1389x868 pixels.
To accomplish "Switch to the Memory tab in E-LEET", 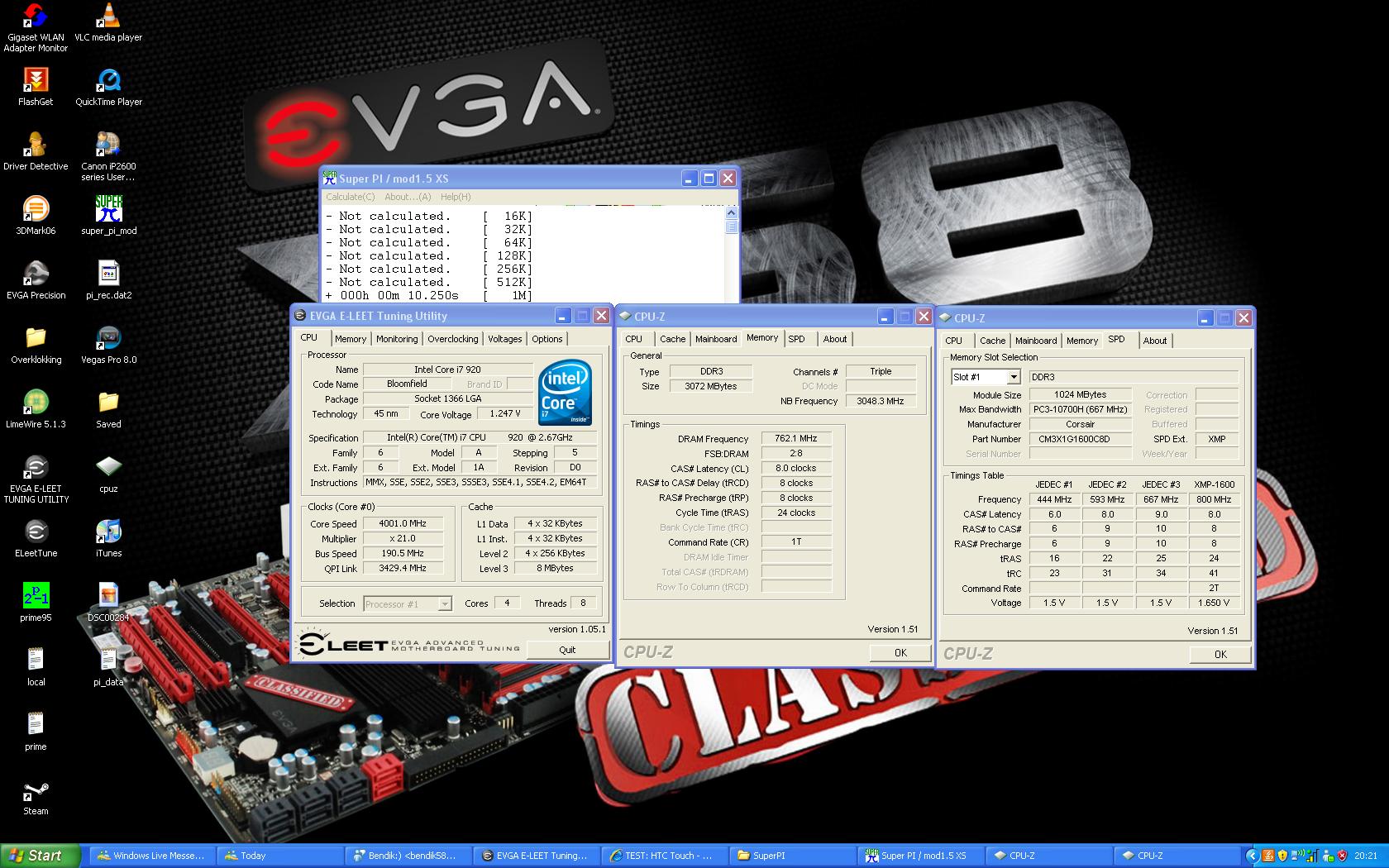I will 351,339.
